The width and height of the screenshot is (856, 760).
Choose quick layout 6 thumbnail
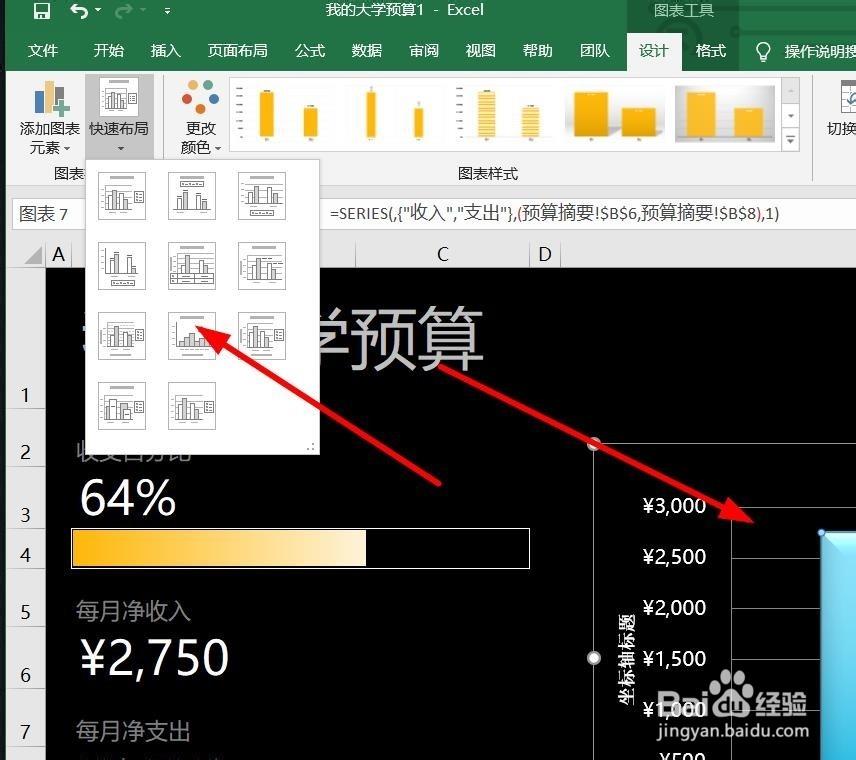tap(261, 265)
